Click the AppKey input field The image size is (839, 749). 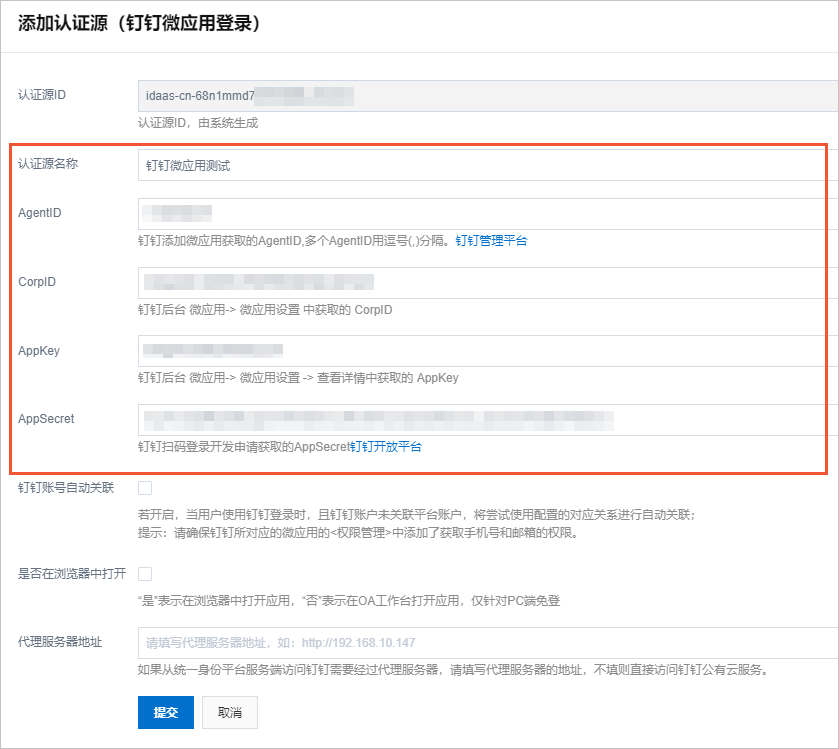click(x=488, y=351)
